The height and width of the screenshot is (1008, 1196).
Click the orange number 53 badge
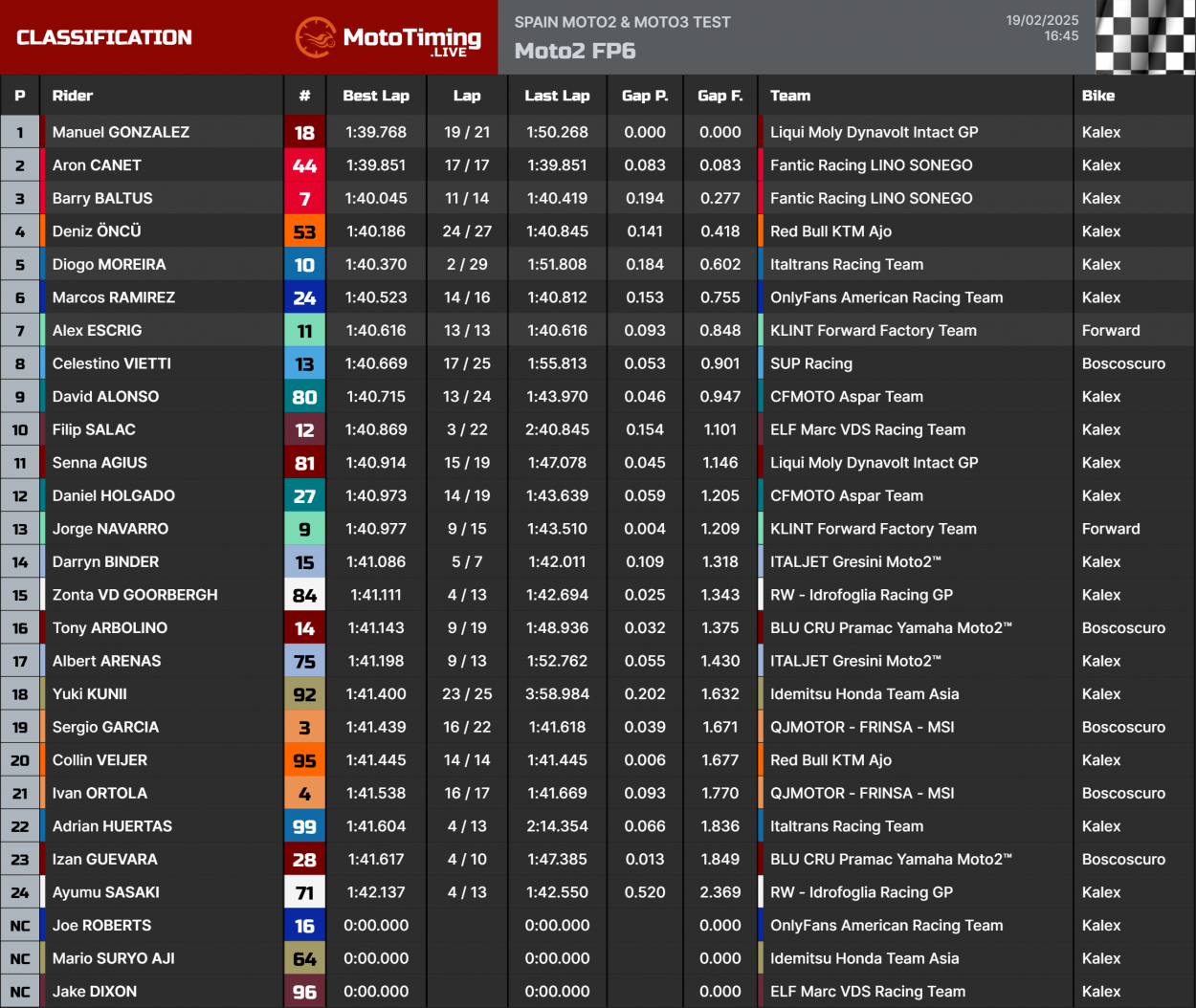(x=304, y=231)
